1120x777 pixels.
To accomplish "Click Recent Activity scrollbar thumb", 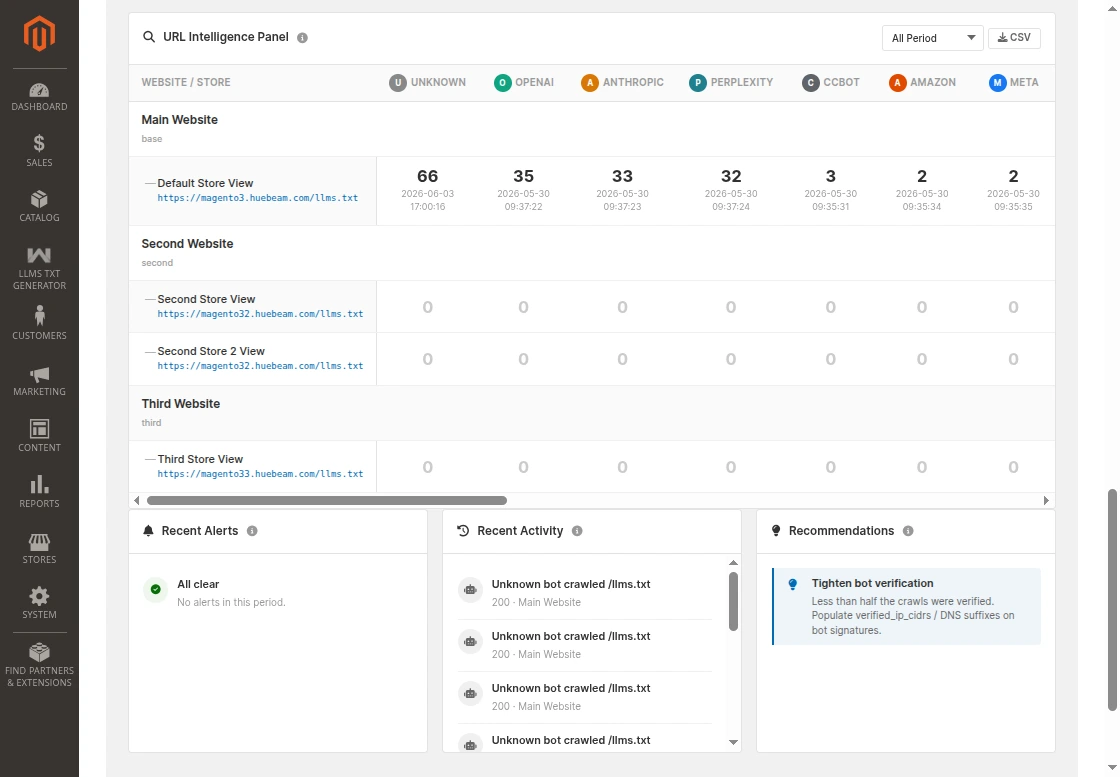I will point(733,601).
